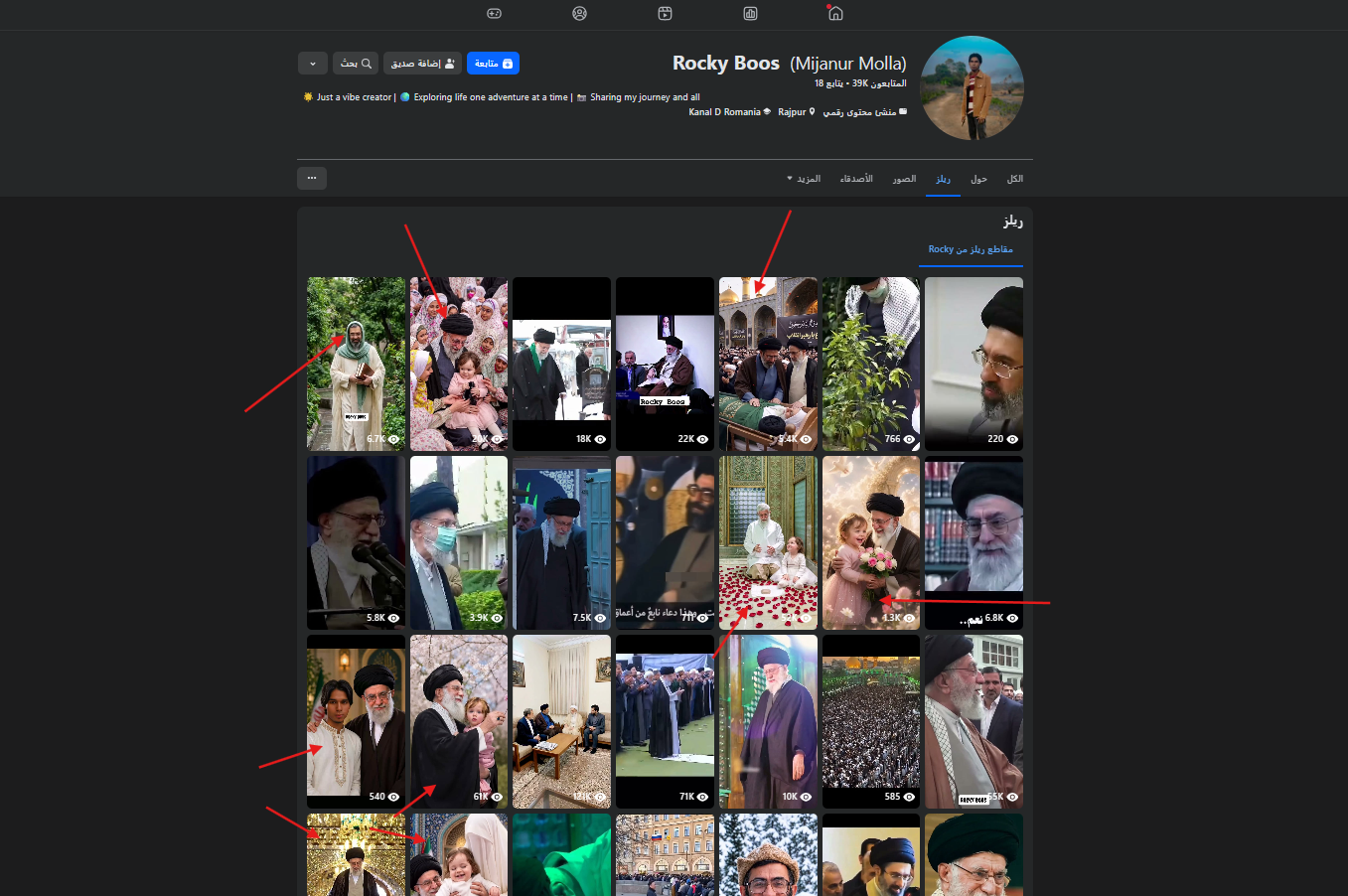Click the إضافة صديق add friend button
Viewport: 1348px width, 896px height.
coord(422,64)
